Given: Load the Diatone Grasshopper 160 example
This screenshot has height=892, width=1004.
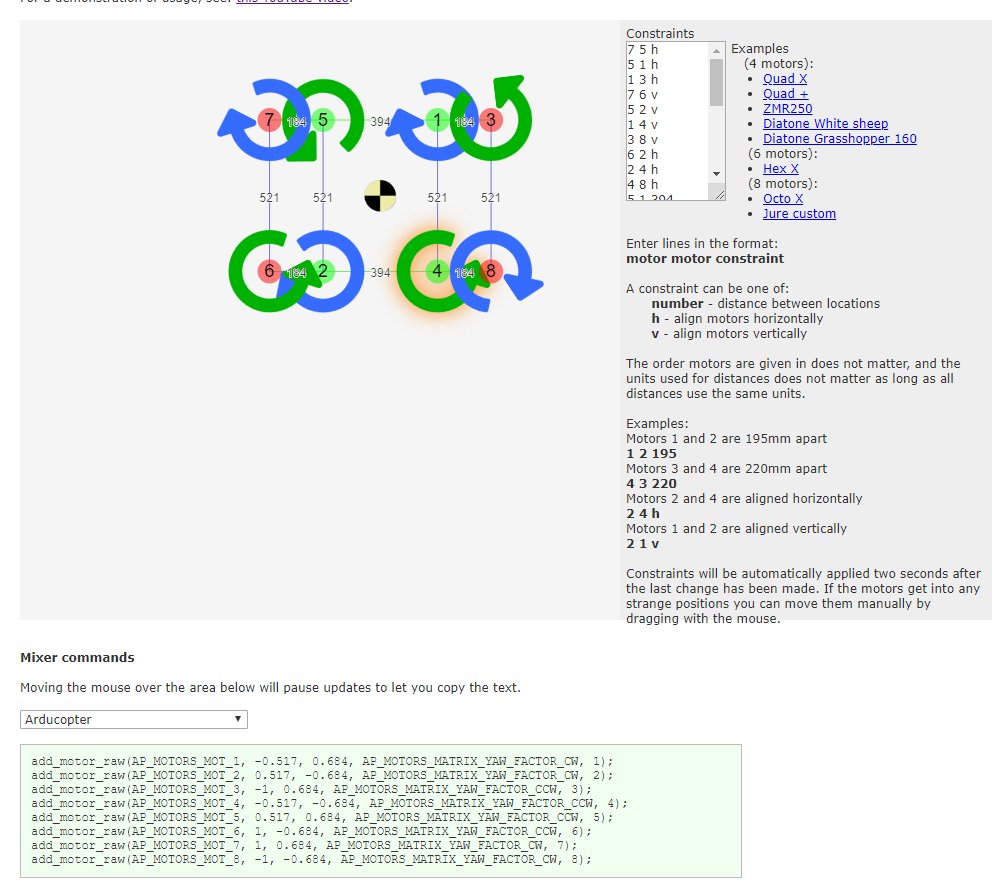Looking at the screenshot, I should tap(839, 139).
